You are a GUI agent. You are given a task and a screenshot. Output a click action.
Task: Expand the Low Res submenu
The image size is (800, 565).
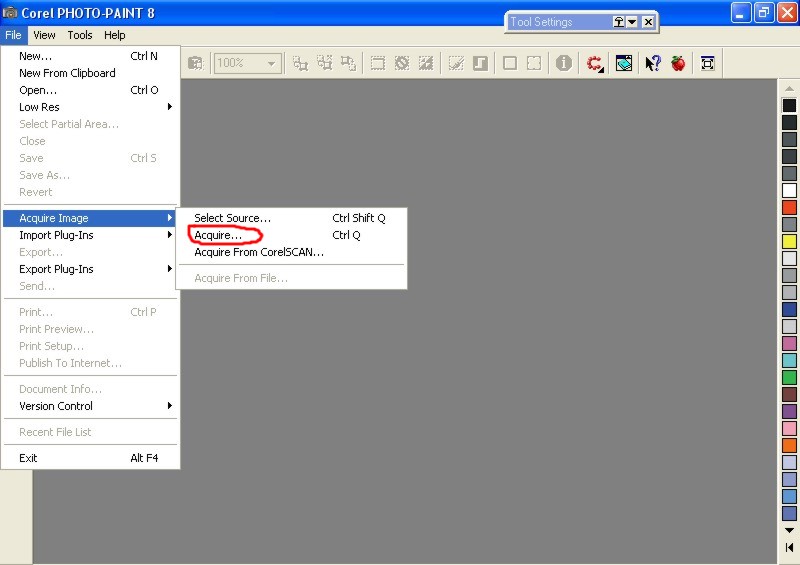click(x=90, y=107)
